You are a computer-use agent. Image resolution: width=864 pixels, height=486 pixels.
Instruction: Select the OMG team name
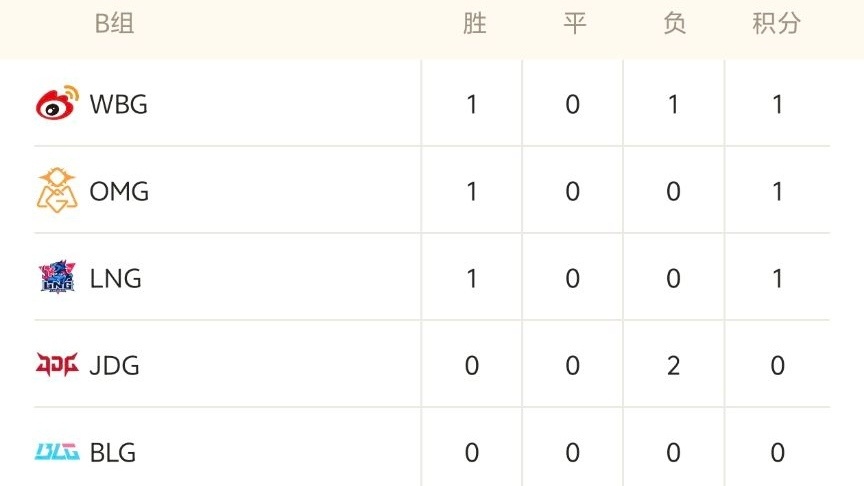[x=119, y=191]
